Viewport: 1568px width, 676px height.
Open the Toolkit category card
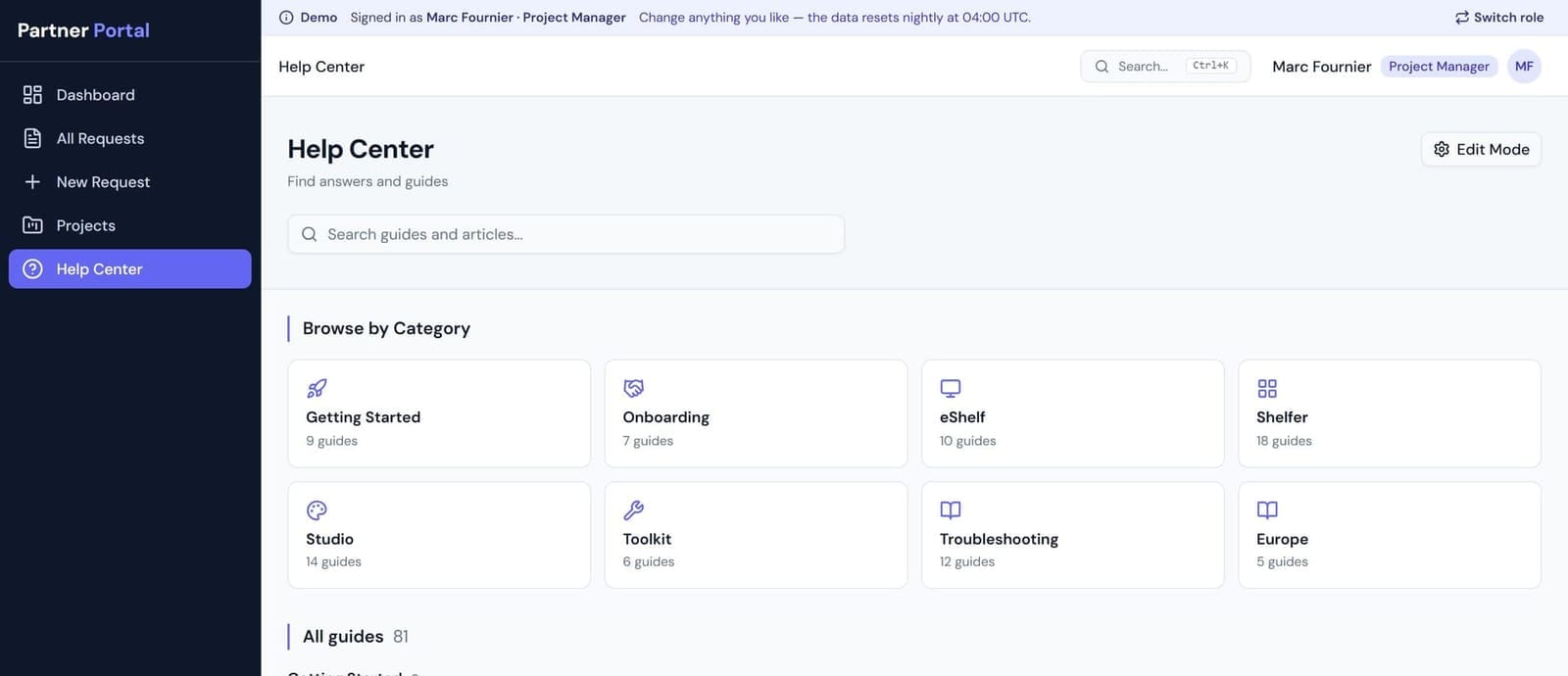coord(756,535)
